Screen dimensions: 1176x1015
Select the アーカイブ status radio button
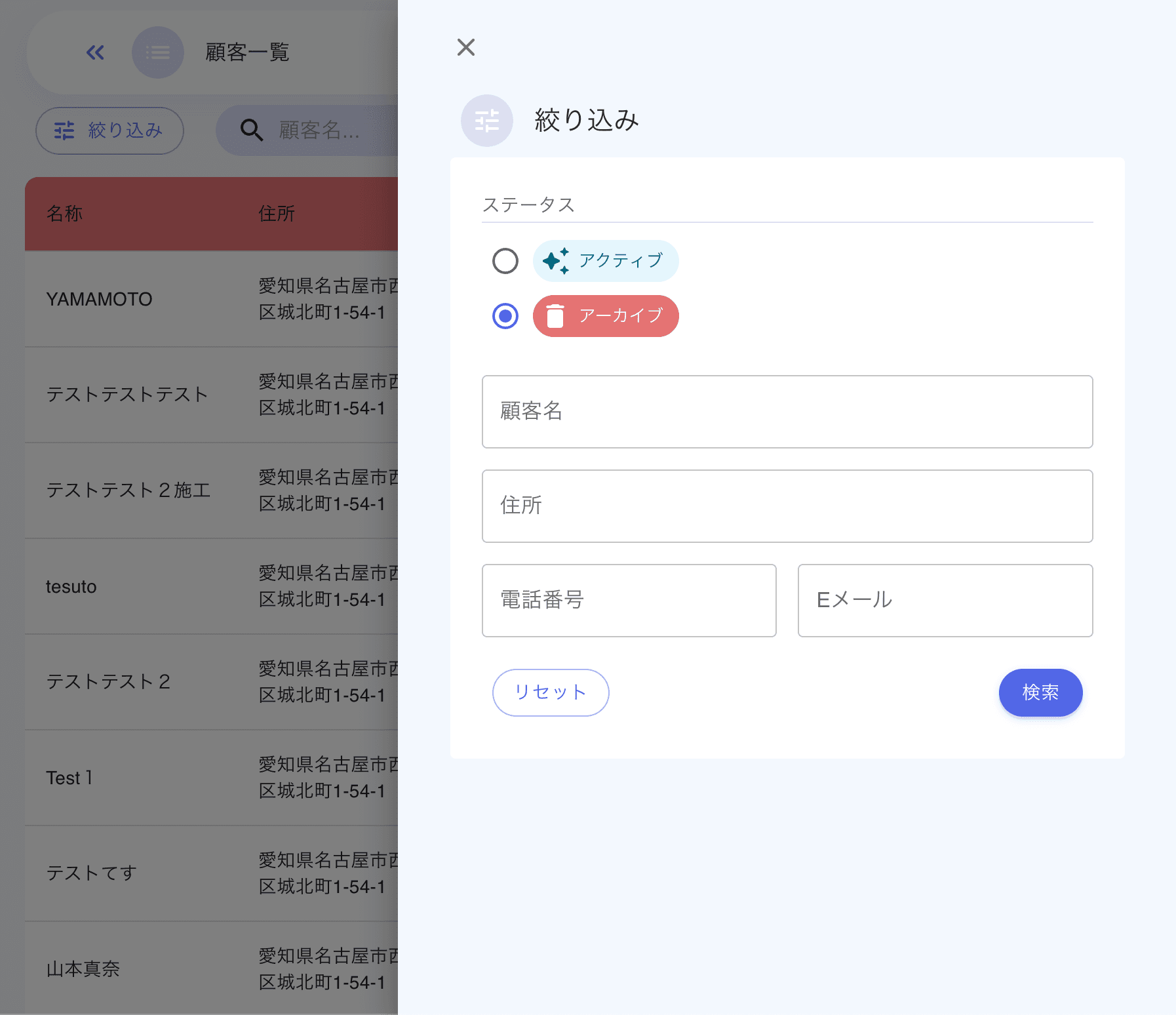tap(504, 315)
